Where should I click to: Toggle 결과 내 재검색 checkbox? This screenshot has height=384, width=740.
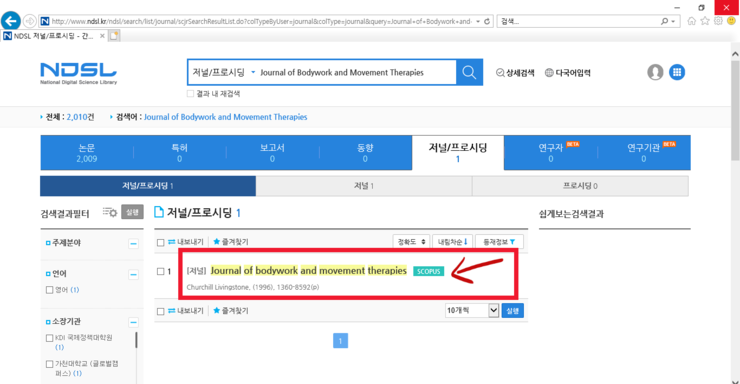tap(190, 93)
